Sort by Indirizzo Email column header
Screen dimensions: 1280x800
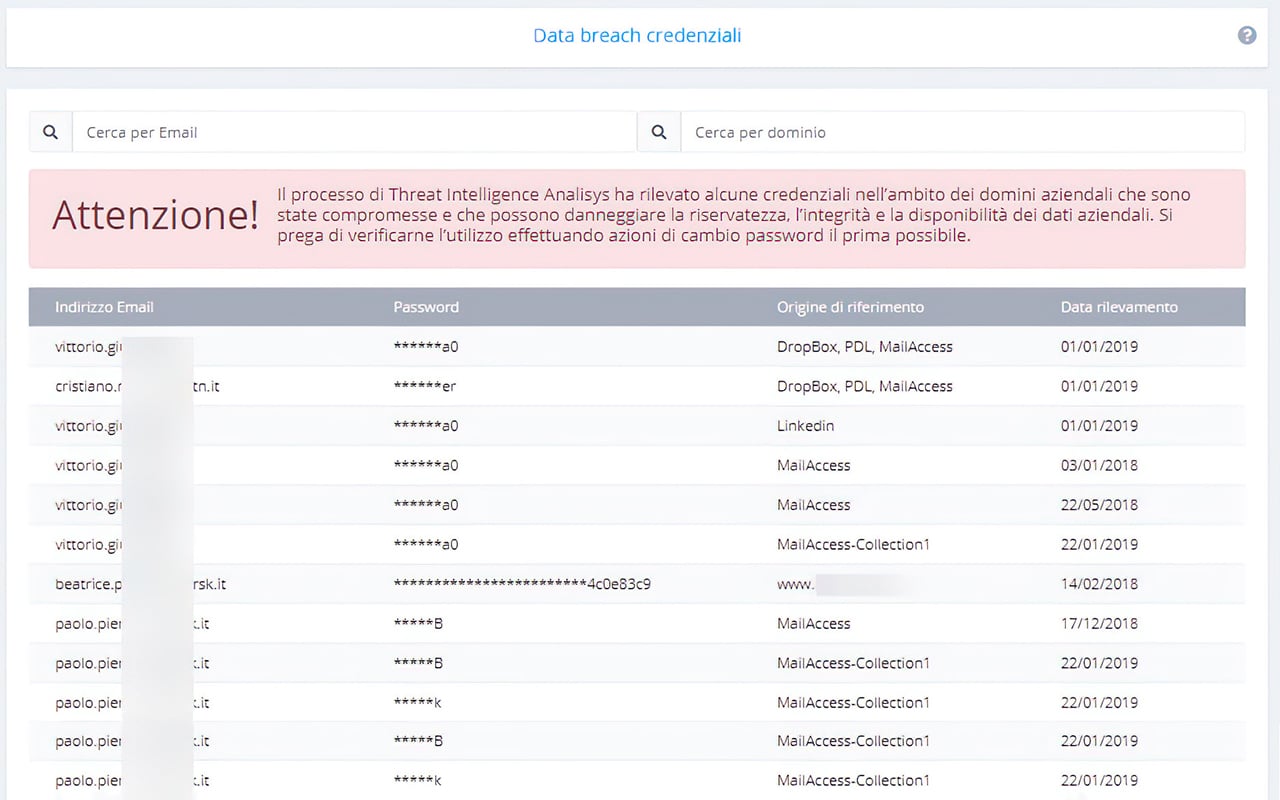(104, 307)
